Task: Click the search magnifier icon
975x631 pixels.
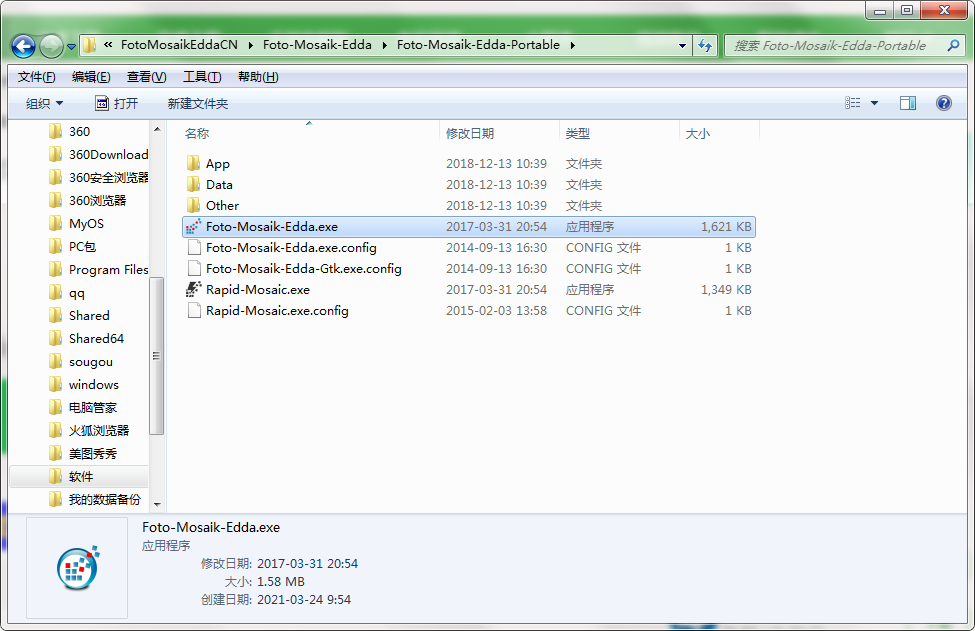Action: pyautogui.click(x=953, y=45)
